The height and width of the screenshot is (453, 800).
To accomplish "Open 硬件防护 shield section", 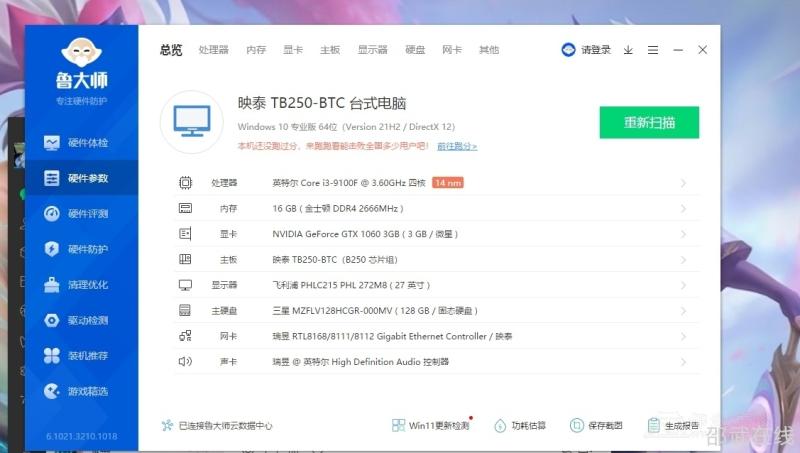I will coord(86,249).
